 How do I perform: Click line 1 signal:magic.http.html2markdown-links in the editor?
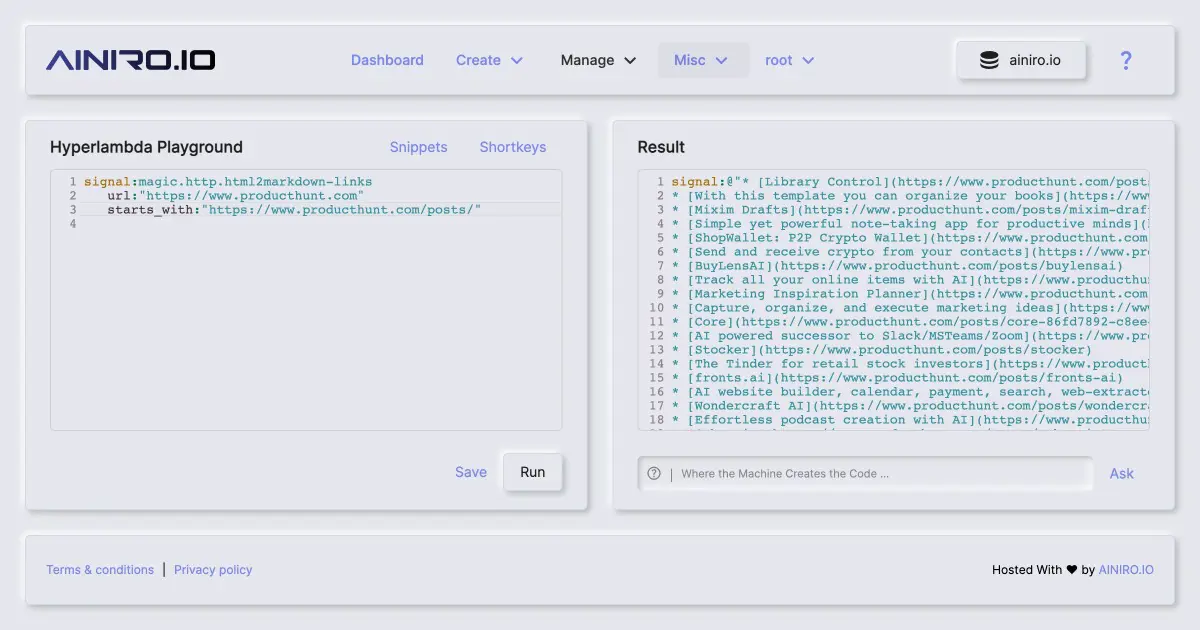click(228, 182)
